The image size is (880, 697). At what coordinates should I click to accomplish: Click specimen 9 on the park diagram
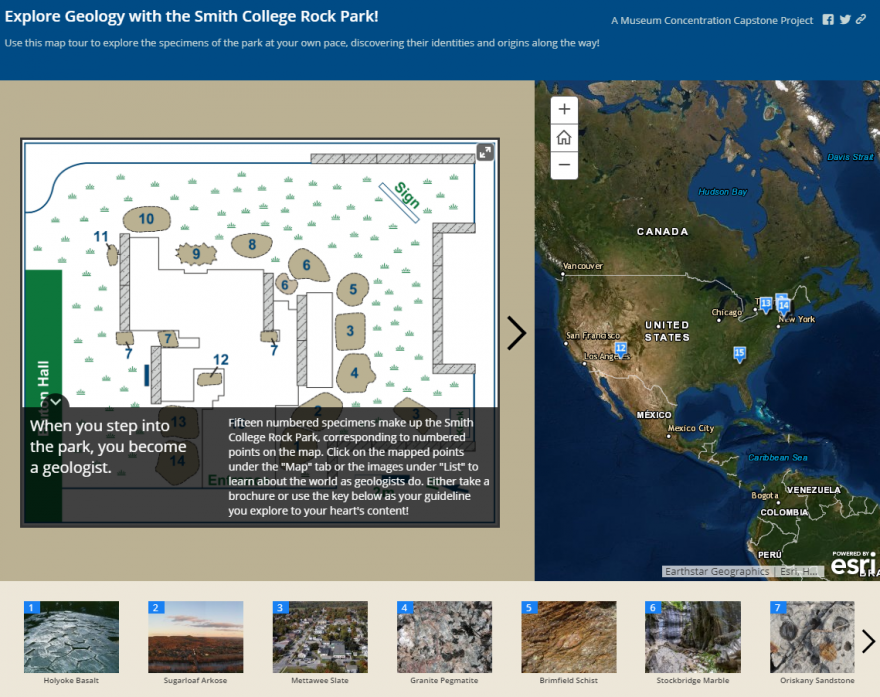(196, 254)
